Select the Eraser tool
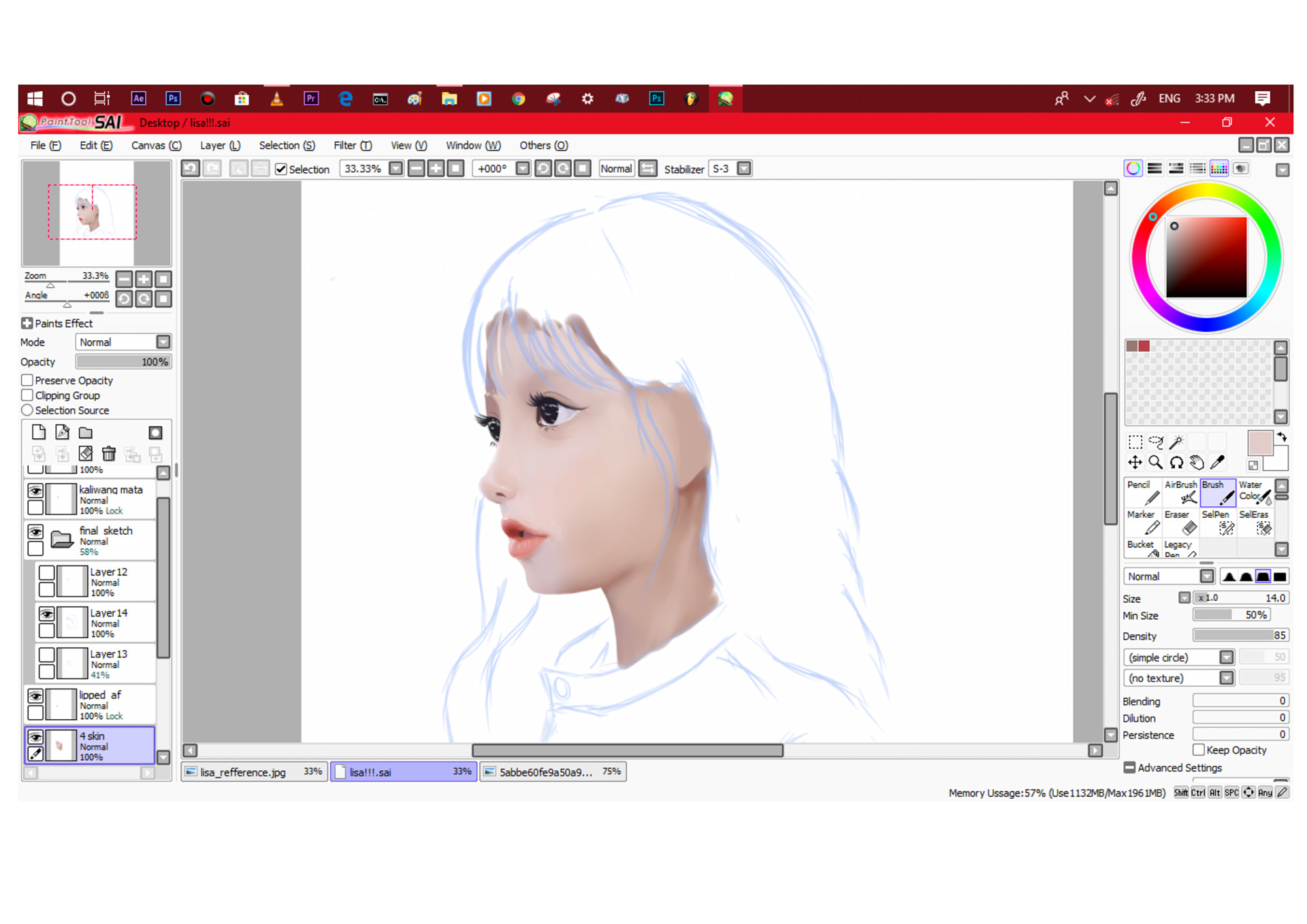1307x924 pixels. pos(1180,524)
